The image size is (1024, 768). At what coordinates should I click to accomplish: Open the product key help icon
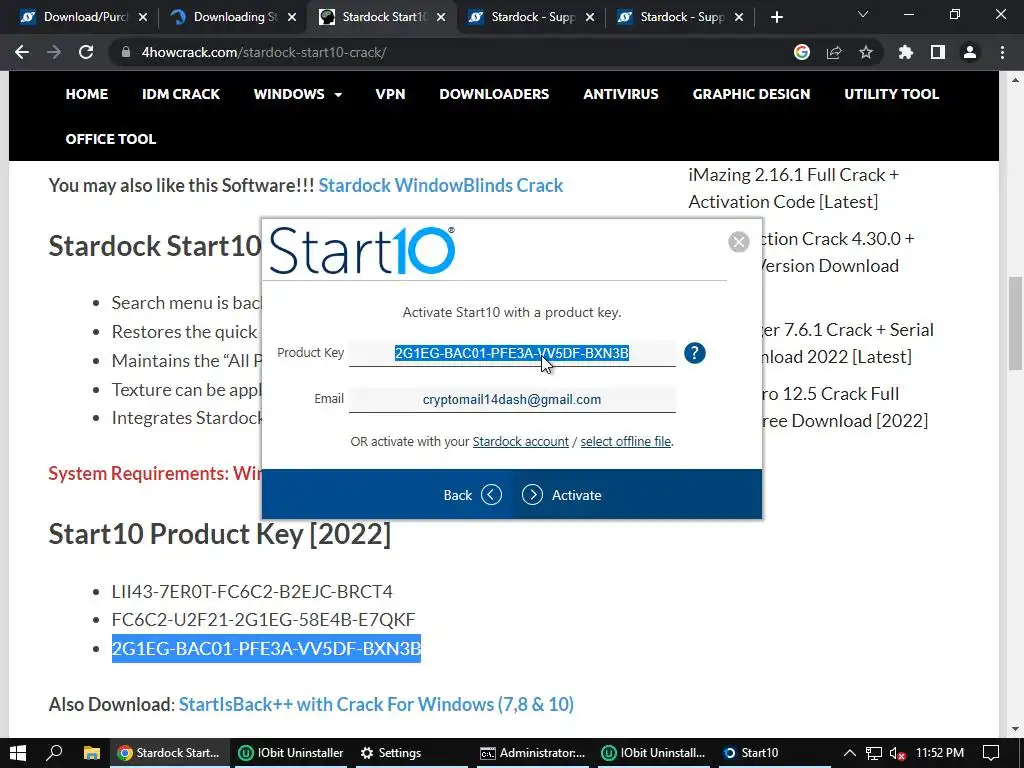pyautogui.click(x=695, y=353)
